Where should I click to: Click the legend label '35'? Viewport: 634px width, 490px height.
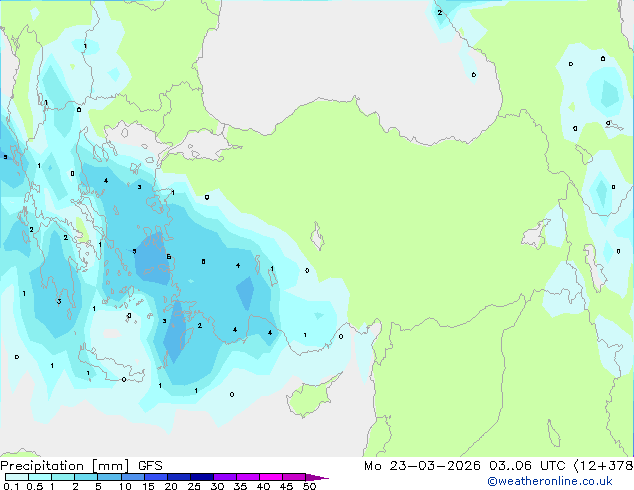pyautogui.click(x=240, y=486)
